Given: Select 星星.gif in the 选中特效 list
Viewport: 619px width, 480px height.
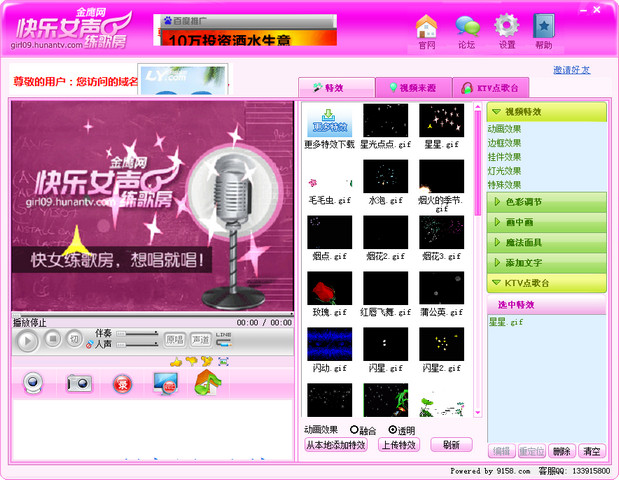Looking at the screenshot, I should (x=506, y=322).
